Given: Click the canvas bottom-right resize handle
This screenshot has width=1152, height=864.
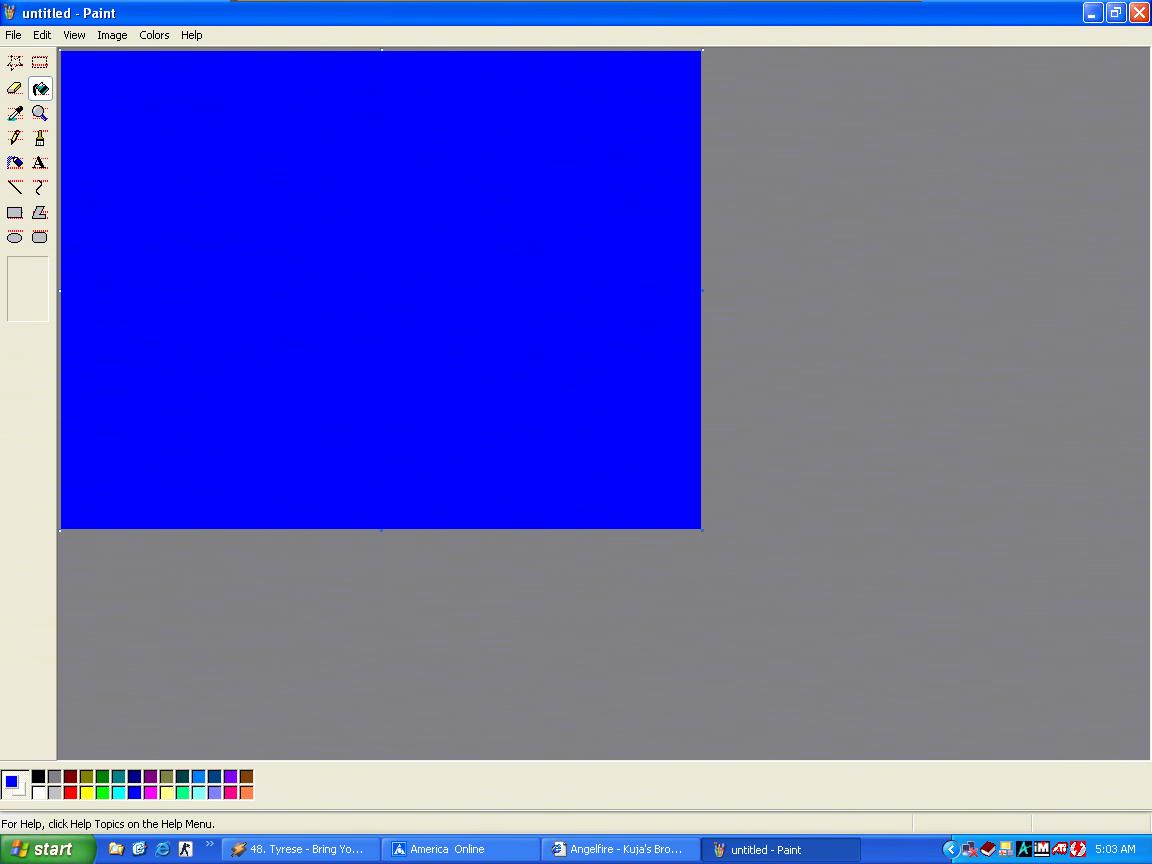Looking at the screenshot, I should tap(702, 530).
